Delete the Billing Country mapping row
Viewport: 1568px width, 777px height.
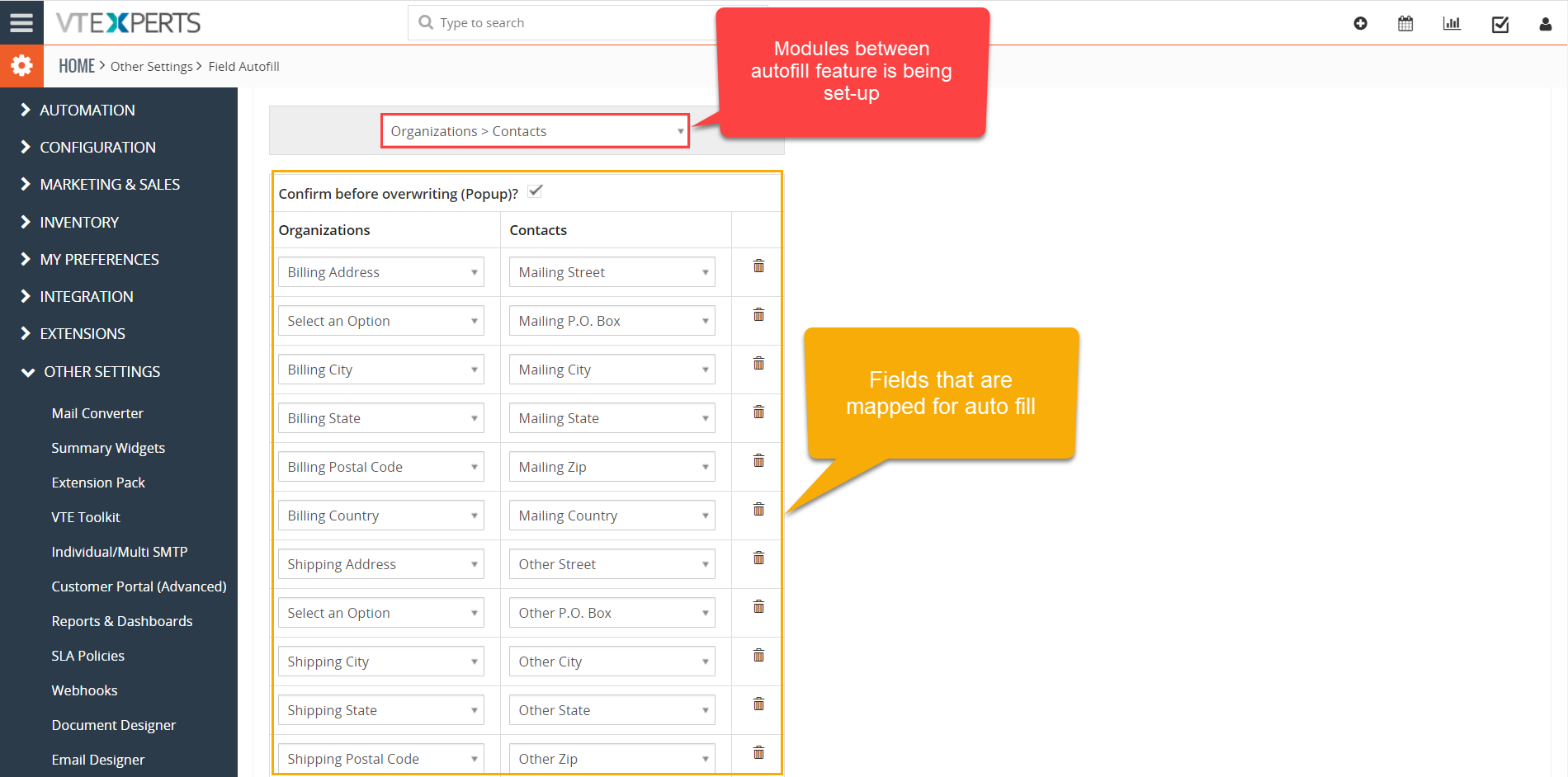758,509
